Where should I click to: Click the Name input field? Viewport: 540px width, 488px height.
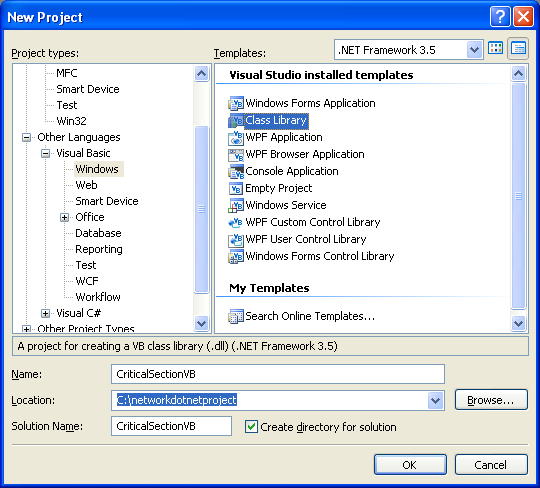pos(278,374)
